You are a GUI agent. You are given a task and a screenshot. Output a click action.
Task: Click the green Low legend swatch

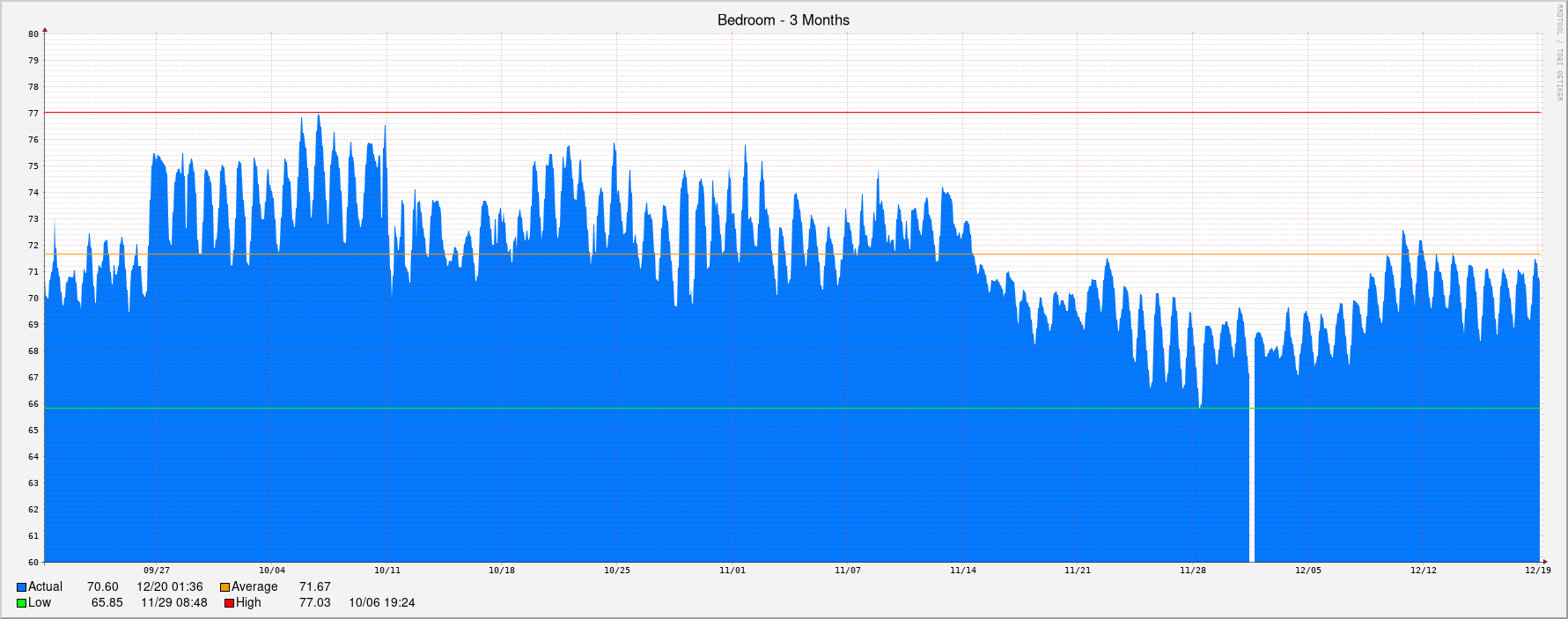[x=21, y=603]
